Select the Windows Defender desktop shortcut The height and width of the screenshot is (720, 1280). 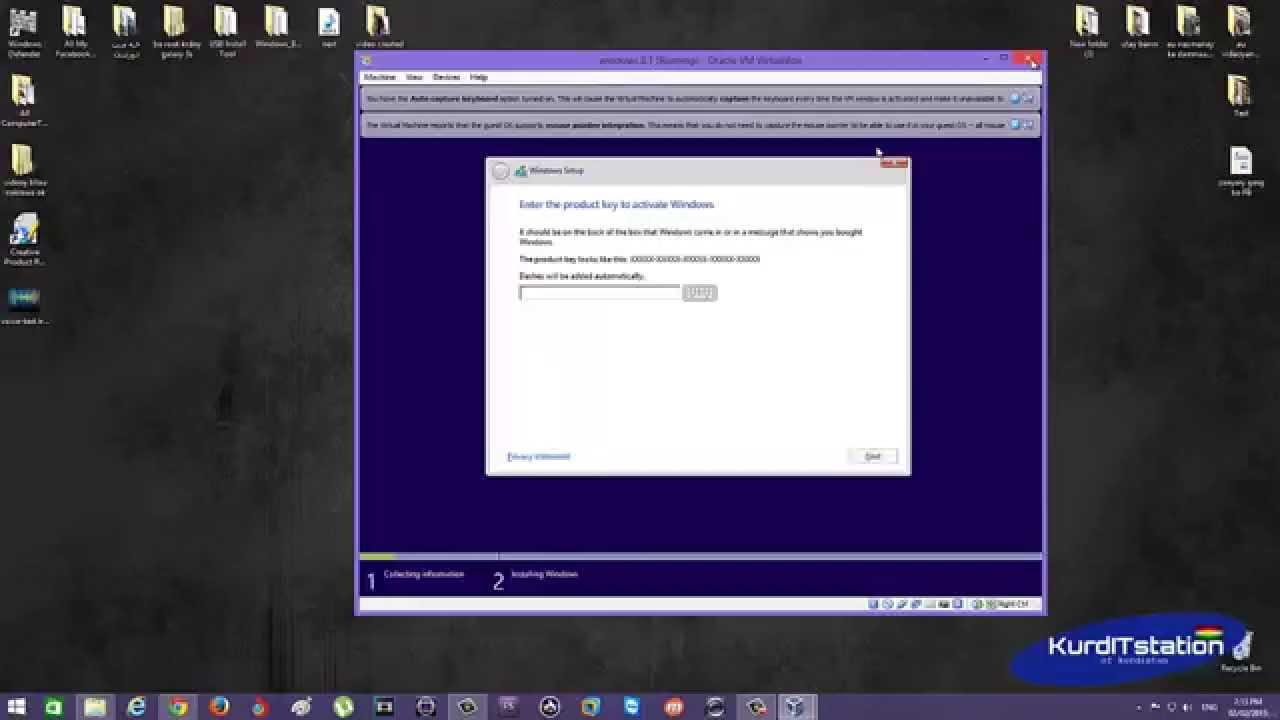point(24,33)
